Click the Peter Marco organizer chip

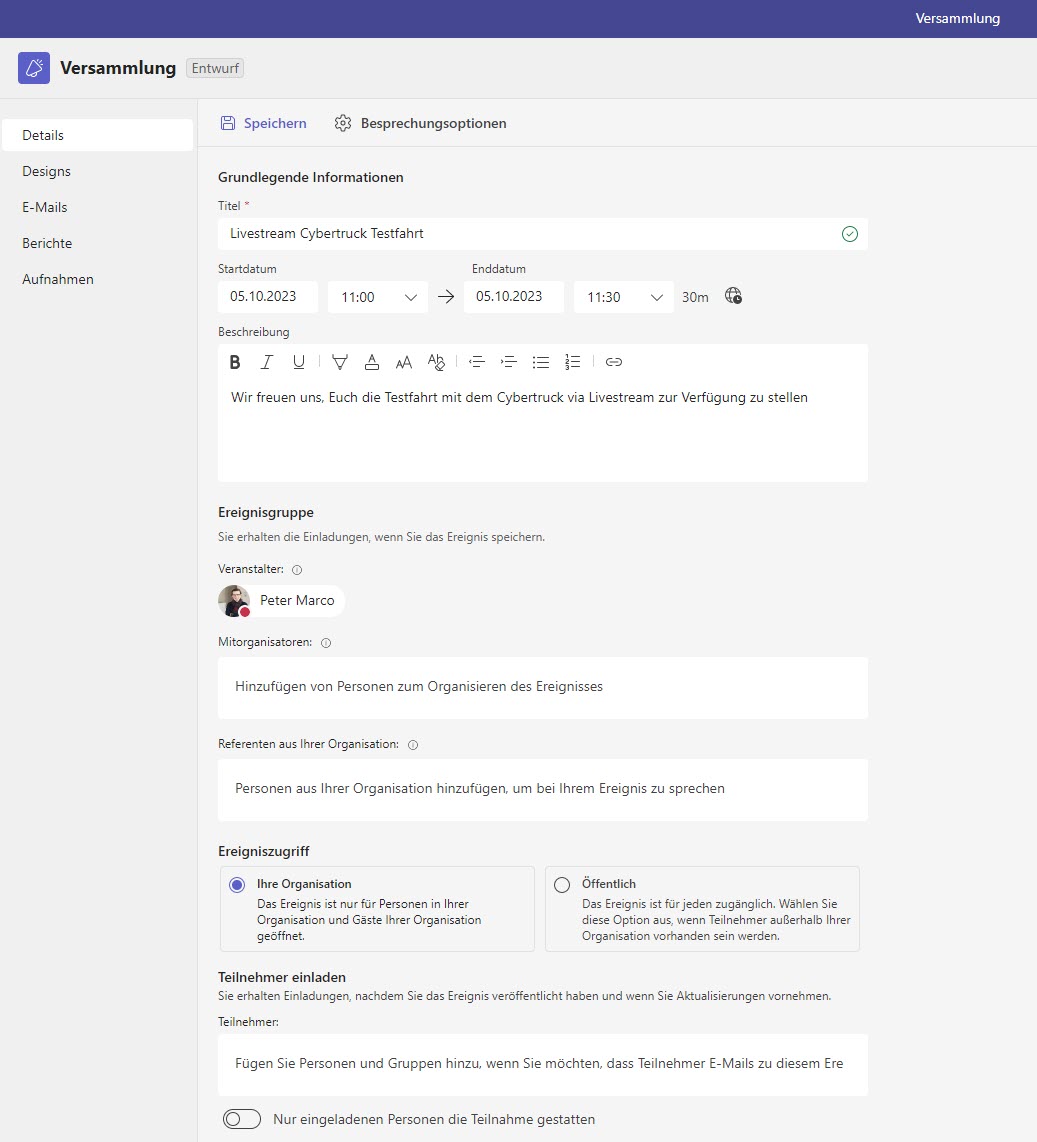pos(281,601)
